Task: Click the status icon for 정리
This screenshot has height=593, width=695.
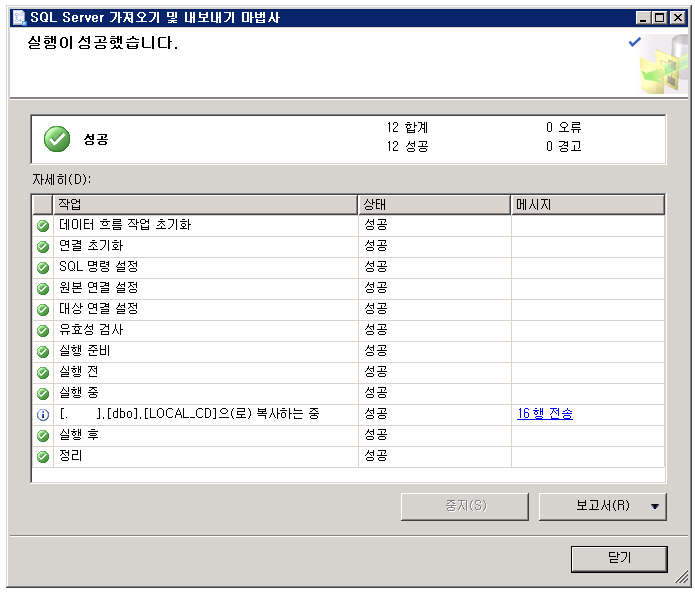Action: tap(43, 456)
